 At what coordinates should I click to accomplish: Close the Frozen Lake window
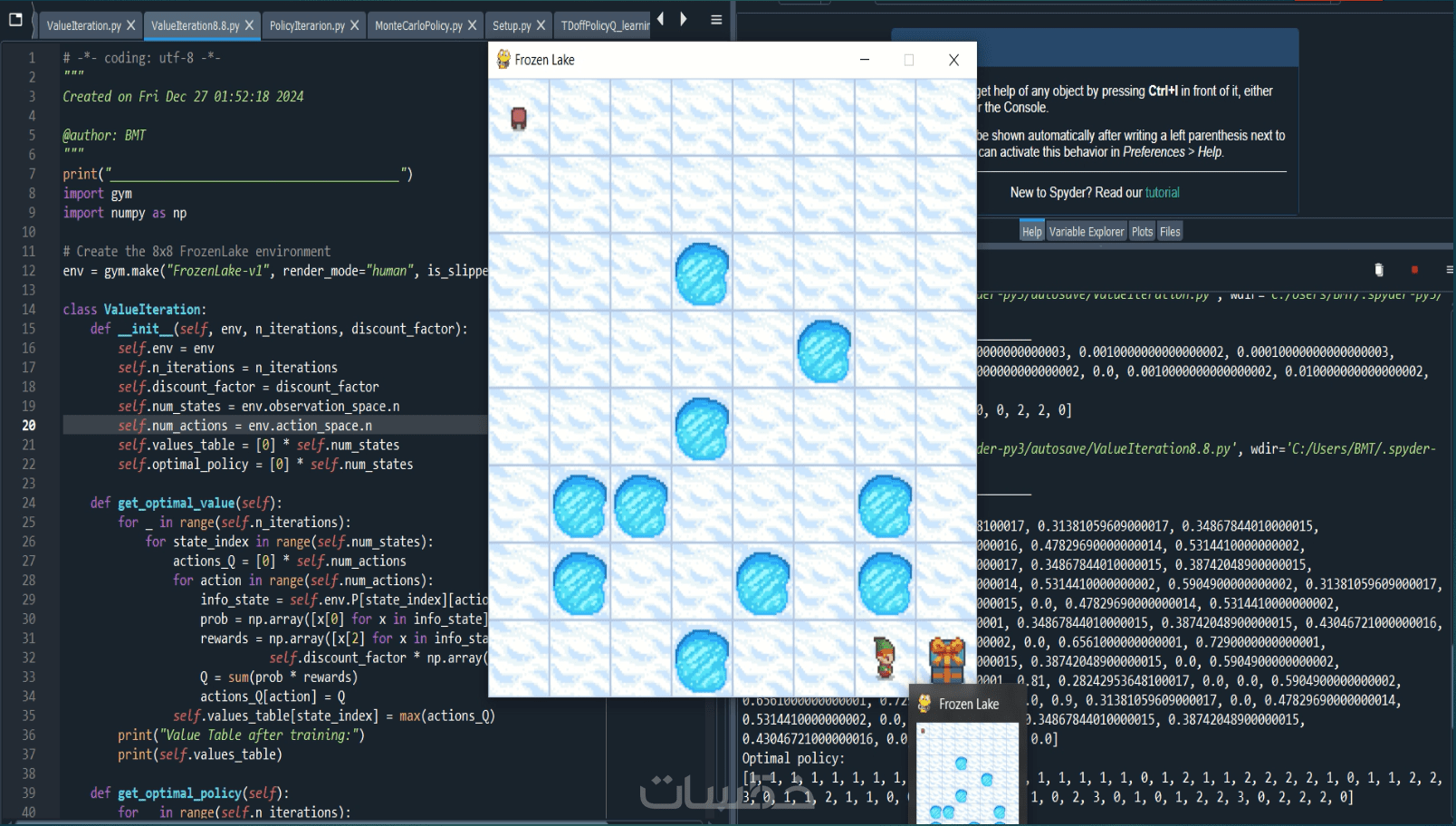point(953,60)
